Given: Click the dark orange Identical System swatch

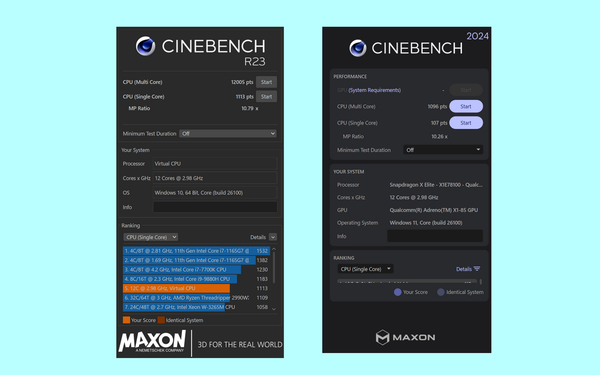Looking at the screenshot, I should pos(161,320).
